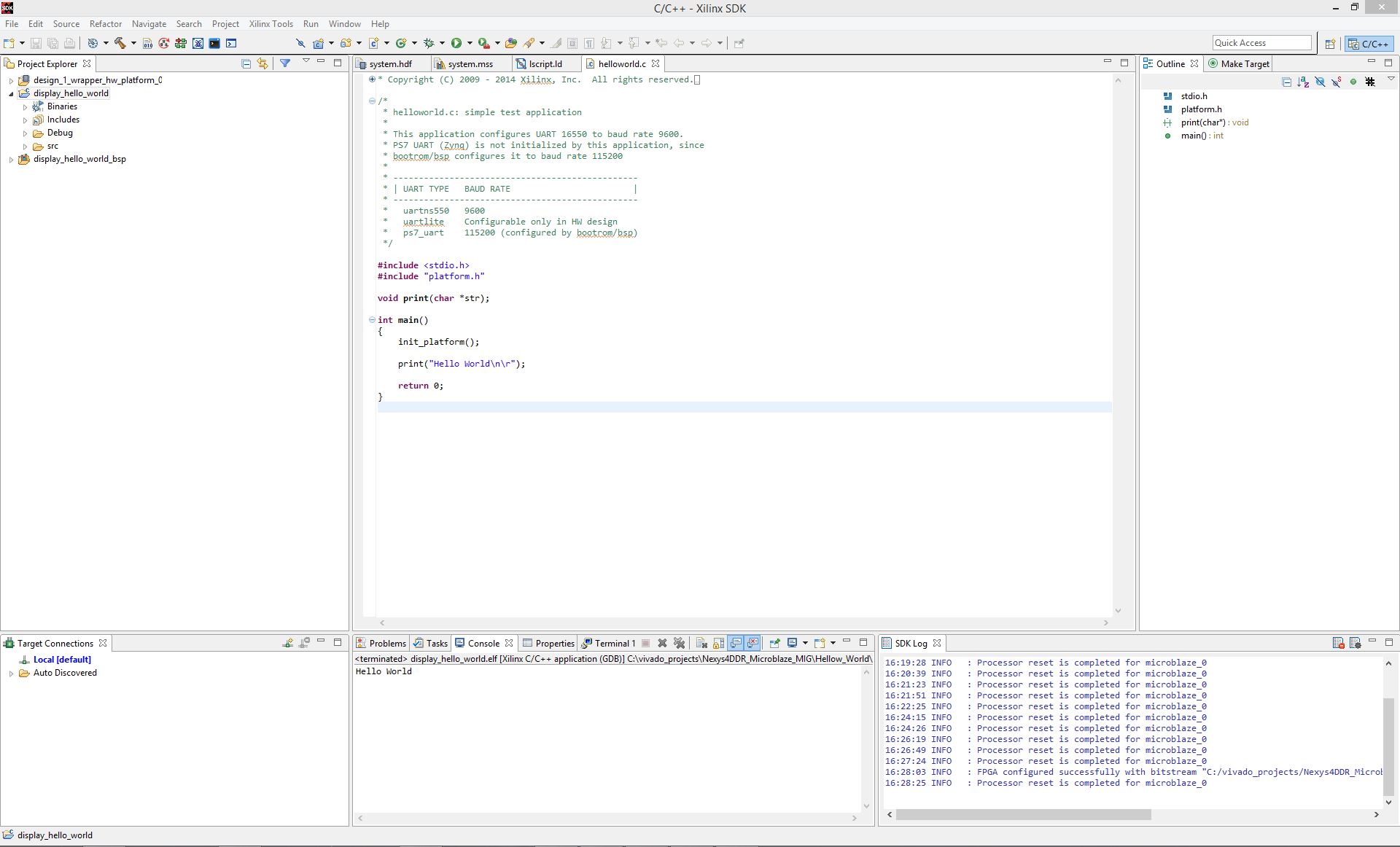Screen dimensions: 1400x847
Task: Toggle alphabetical sort in Outline
Action: tap(1303, 82)
